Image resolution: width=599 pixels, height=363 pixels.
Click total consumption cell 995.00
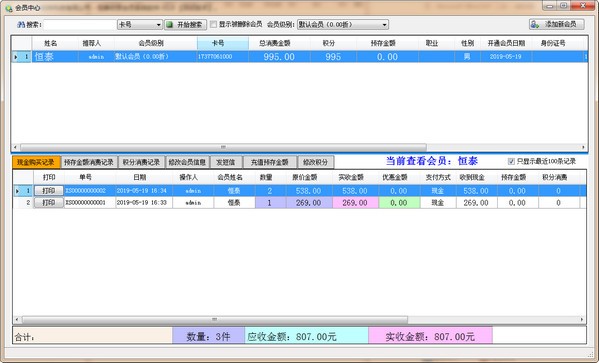[x=279, y=57]
